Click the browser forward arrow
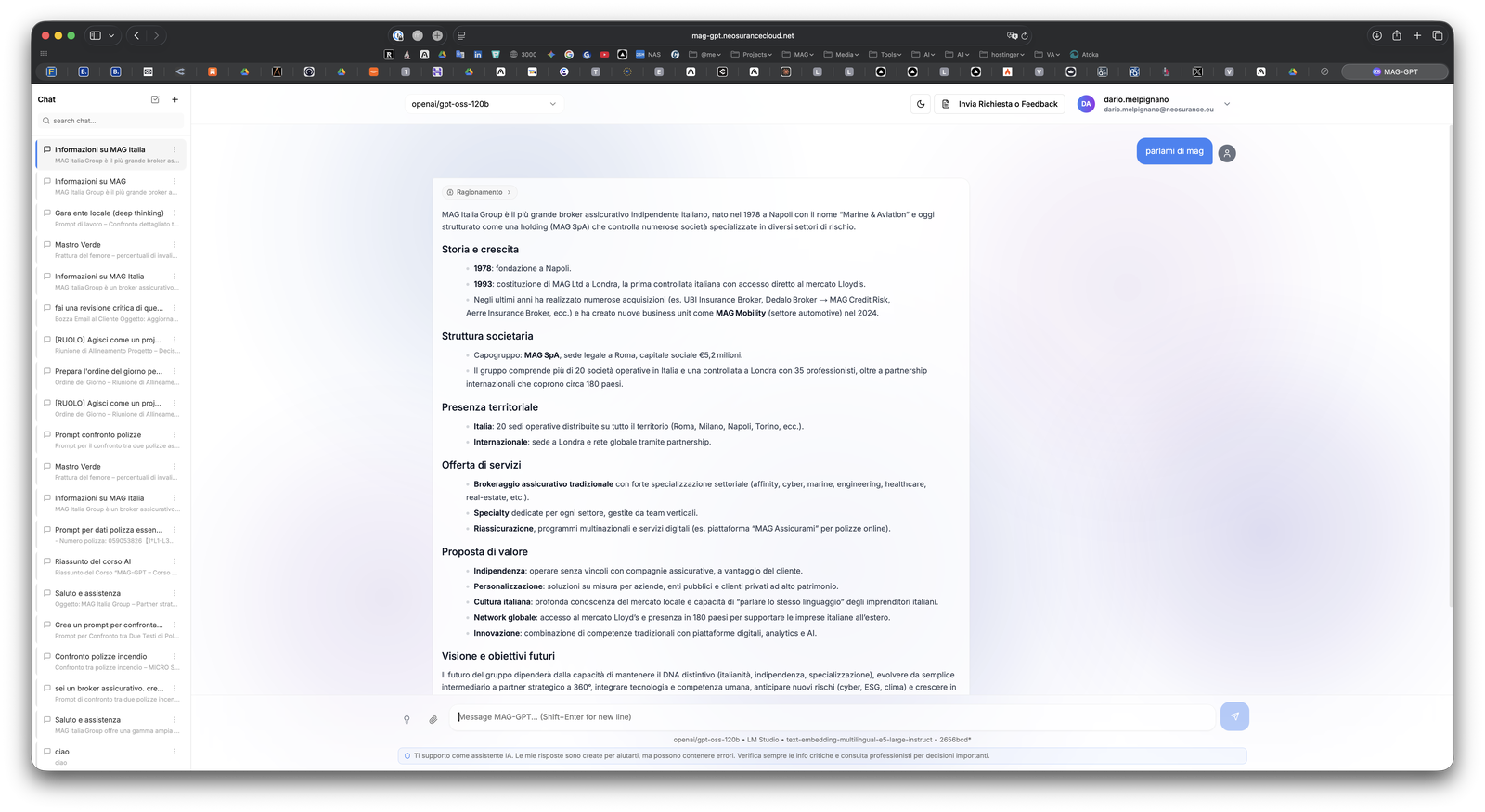The width and height of the screenshot is (1485, 812). pyautogui.click(x=156, y=35)
